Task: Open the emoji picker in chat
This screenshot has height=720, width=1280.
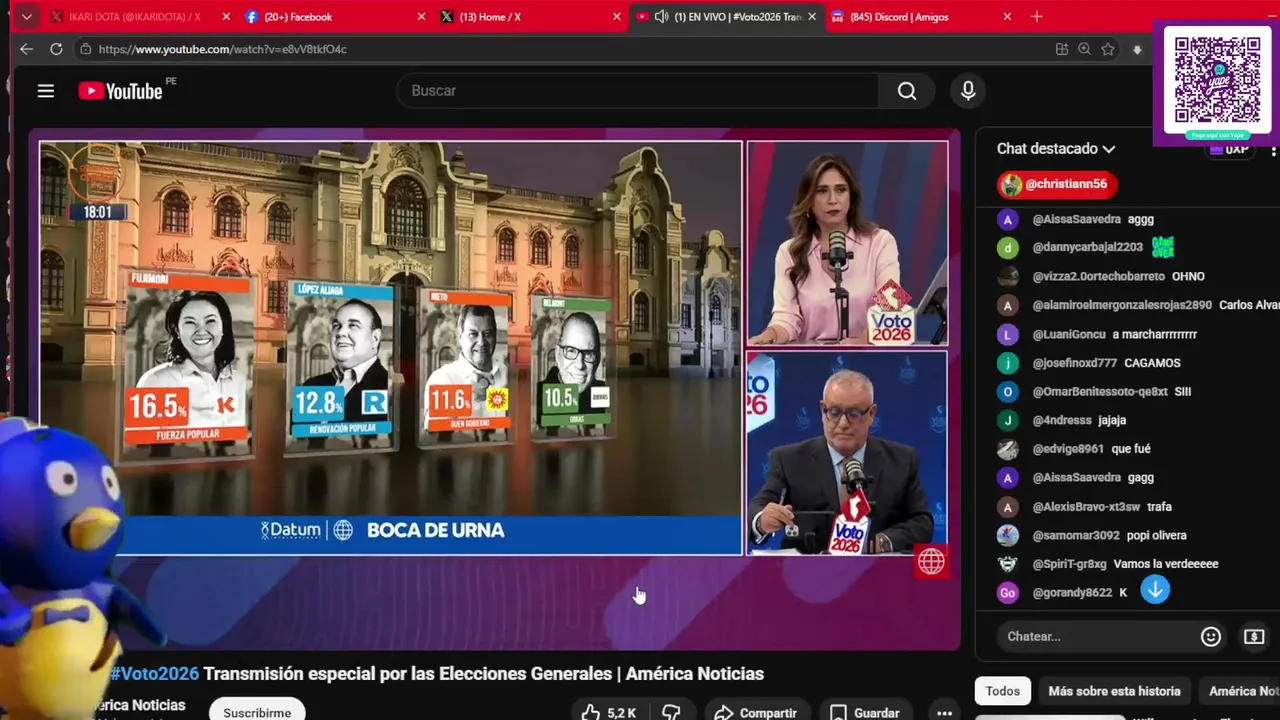Action: pyautogui.click(x=1211, y=637)
